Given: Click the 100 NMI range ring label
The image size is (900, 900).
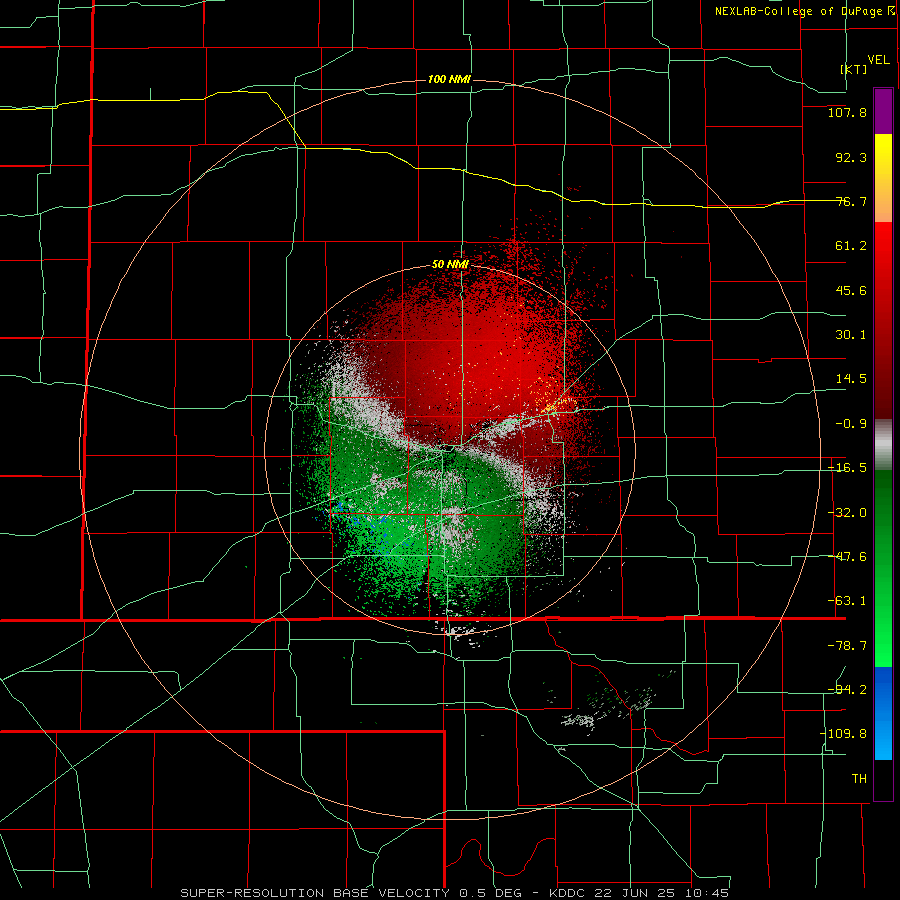Looking at the screenshot, I should pyautogui.click(x=449, y=79).
